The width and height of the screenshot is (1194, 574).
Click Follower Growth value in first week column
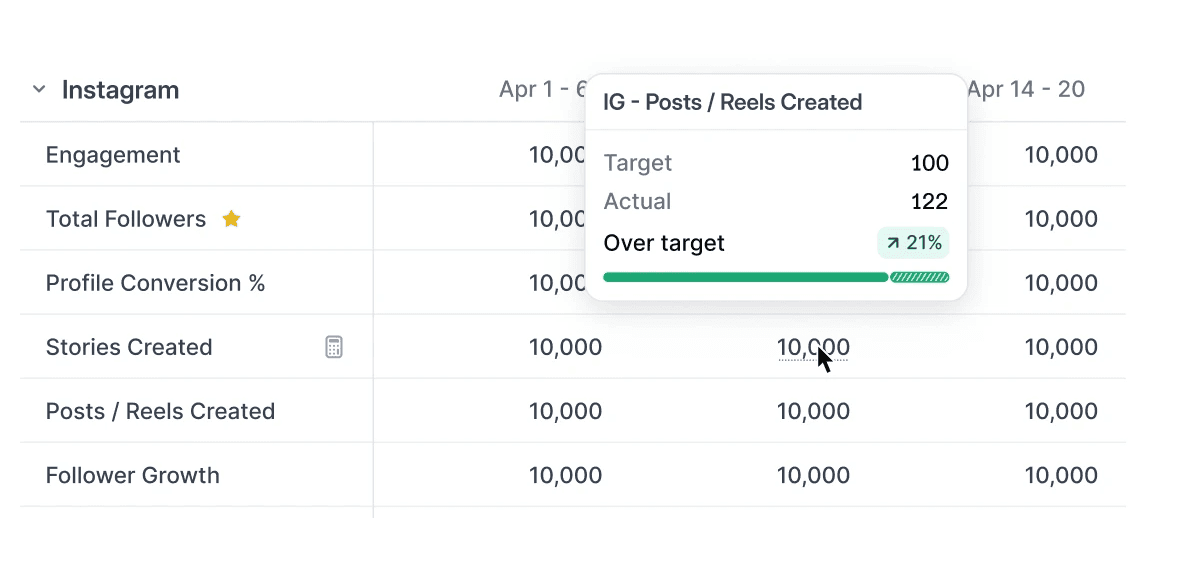pyautogui.click(x=566, y=475)
